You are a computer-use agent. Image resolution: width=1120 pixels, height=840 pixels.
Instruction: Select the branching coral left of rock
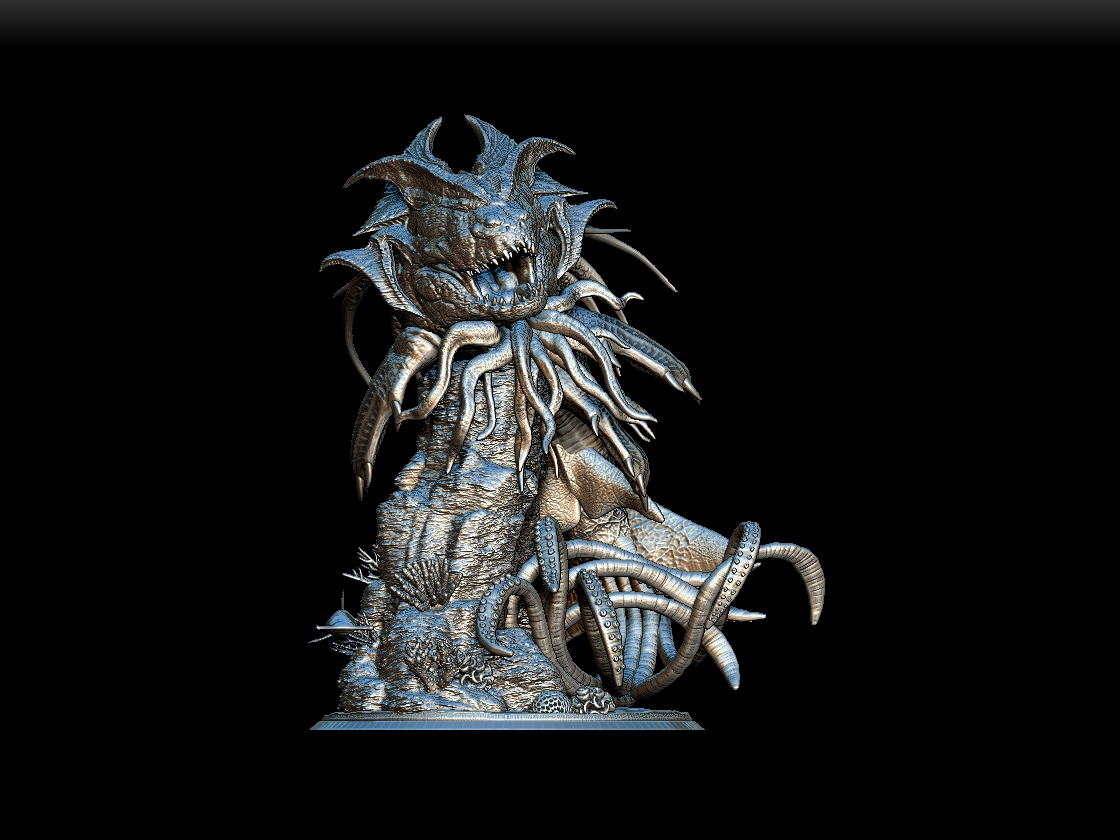(362, 567)
